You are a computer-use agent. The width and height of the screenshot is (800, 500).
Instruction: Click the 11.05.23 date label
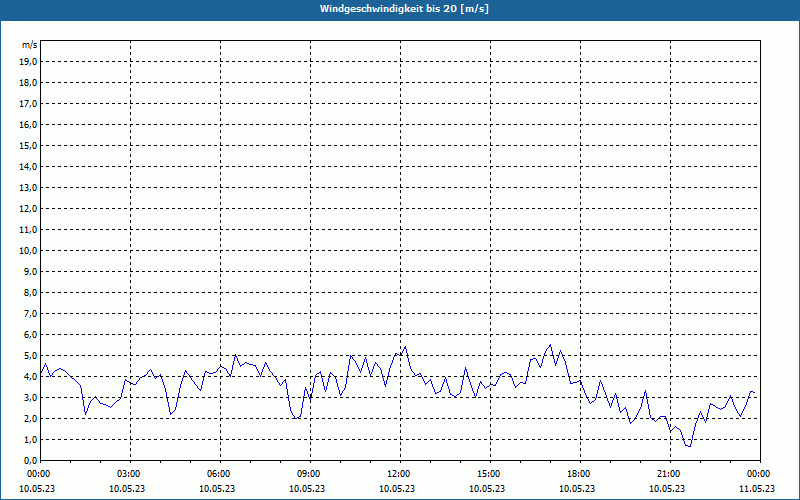[x=757, y=488]
